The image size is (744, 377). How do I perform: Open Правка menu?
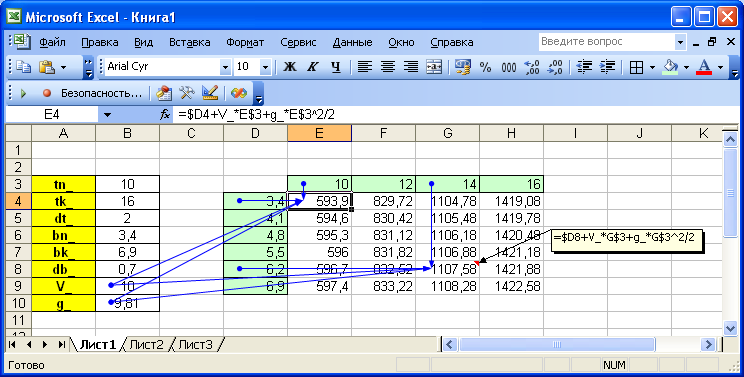pos(100,42)
